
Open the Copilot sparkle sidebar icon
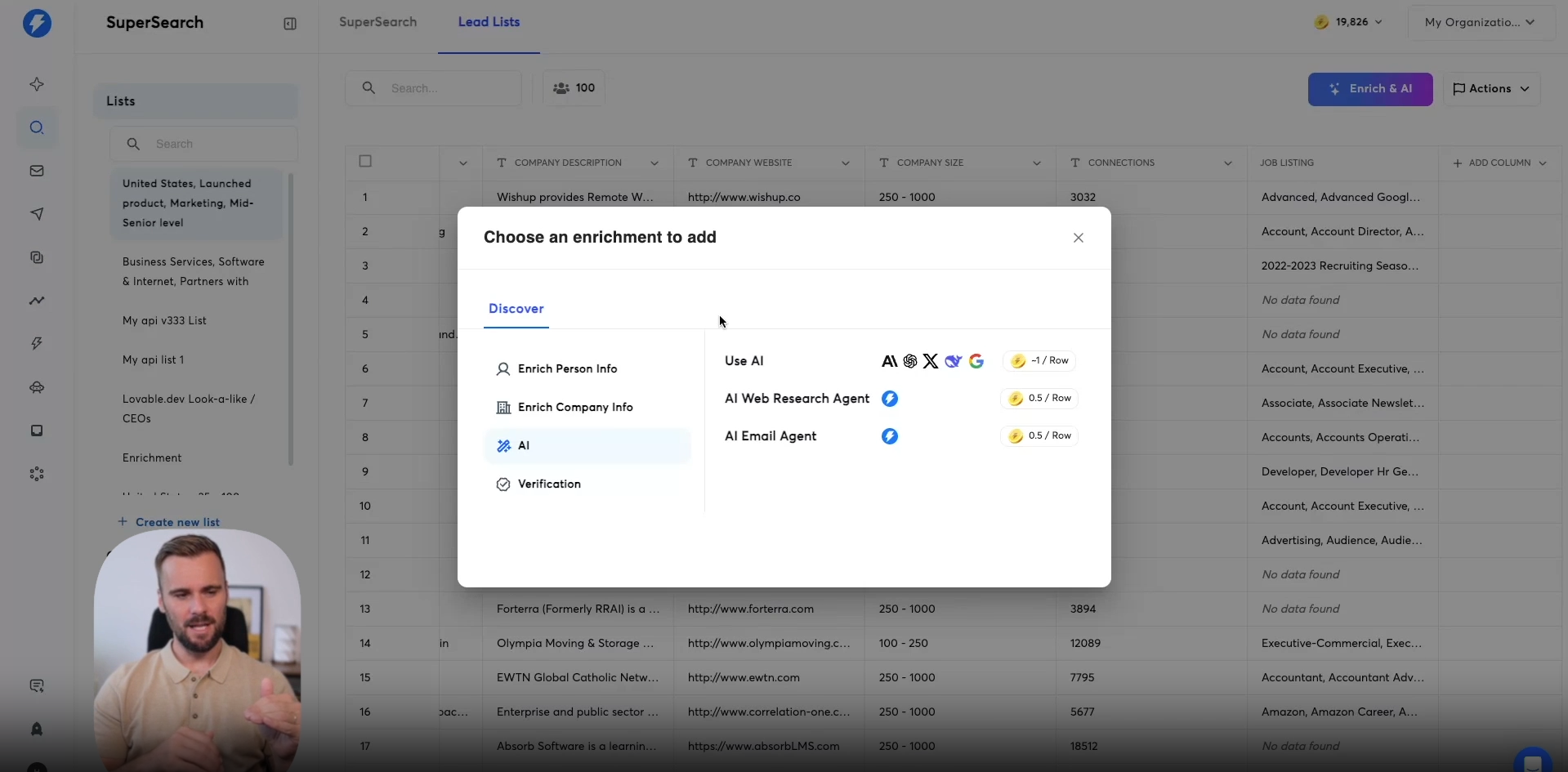tap(37, 84)
